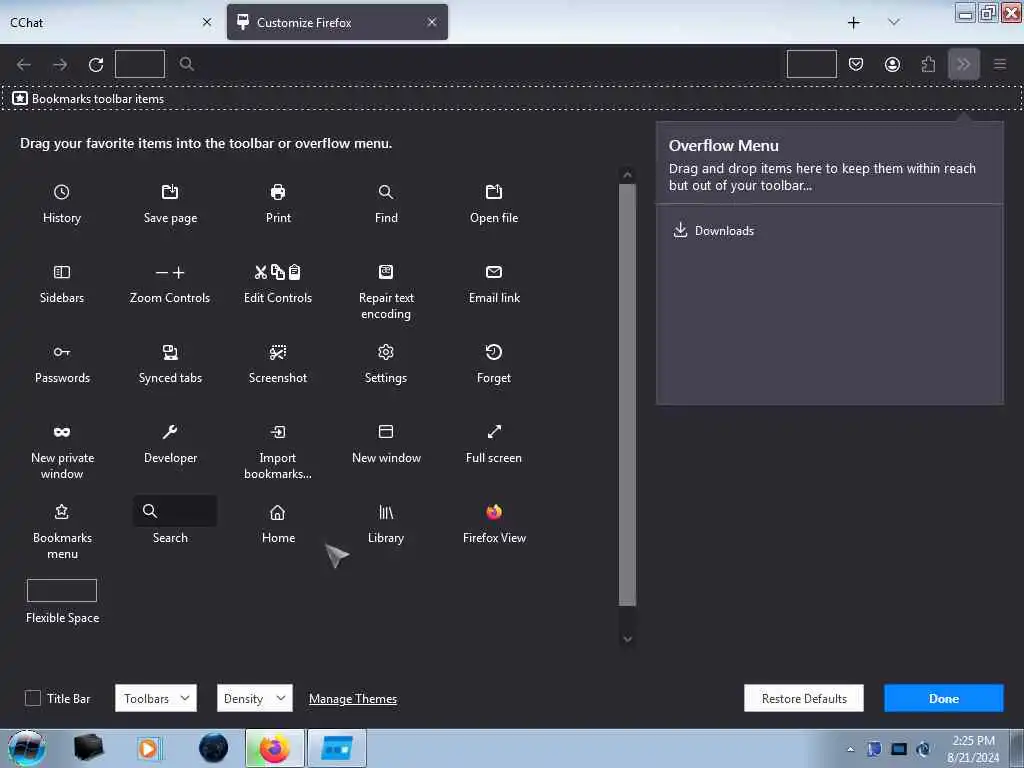Screen dimensions: 1024x768
Task: Click the Email link icon
Action: (x=494, y=272)
